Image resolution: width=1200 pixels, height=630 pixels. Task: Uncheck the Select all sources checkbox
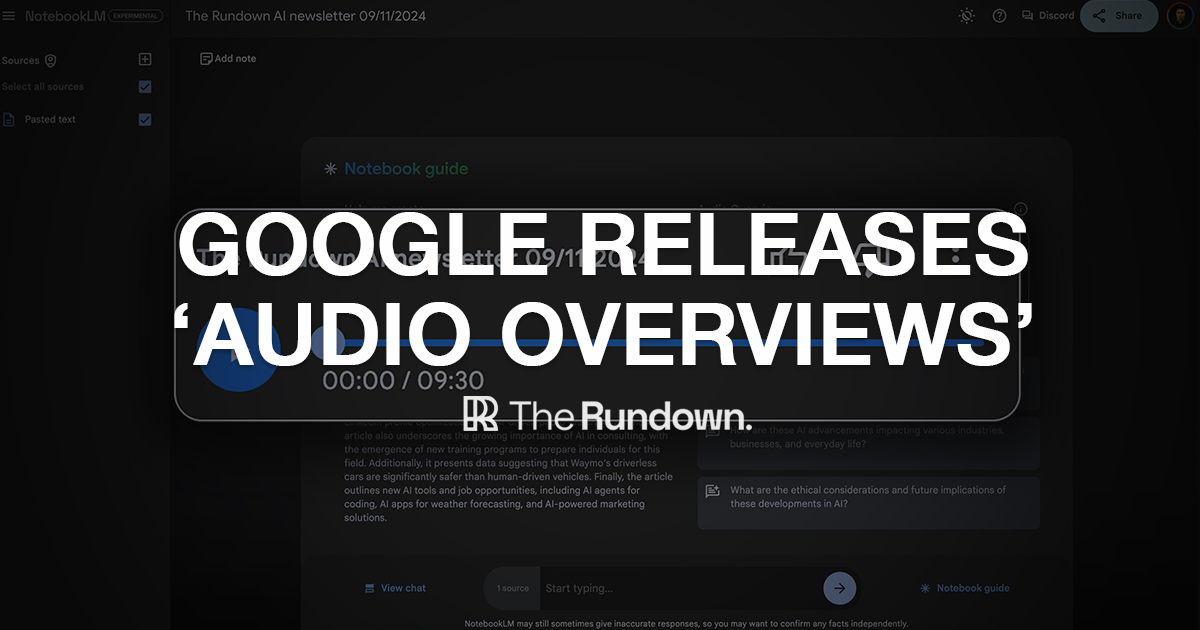[x=144, y=87]
